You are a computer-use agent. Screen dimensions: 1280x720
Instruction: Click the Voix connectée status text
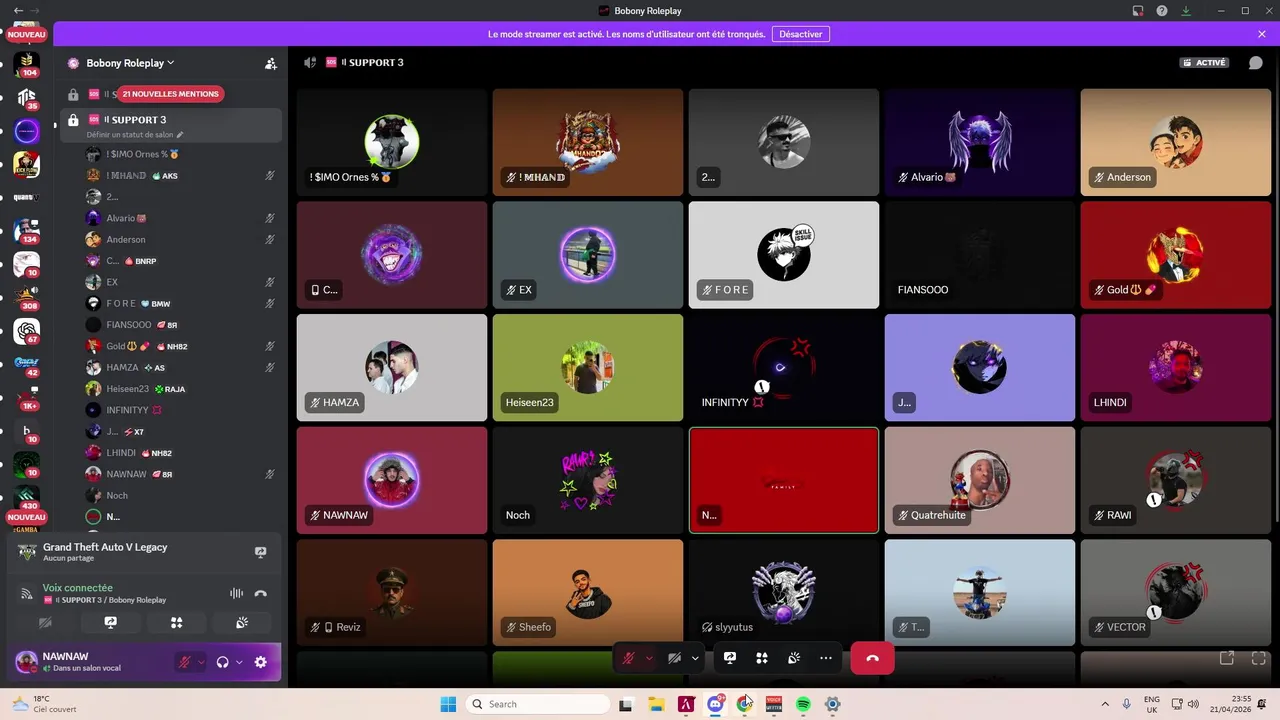77,588
